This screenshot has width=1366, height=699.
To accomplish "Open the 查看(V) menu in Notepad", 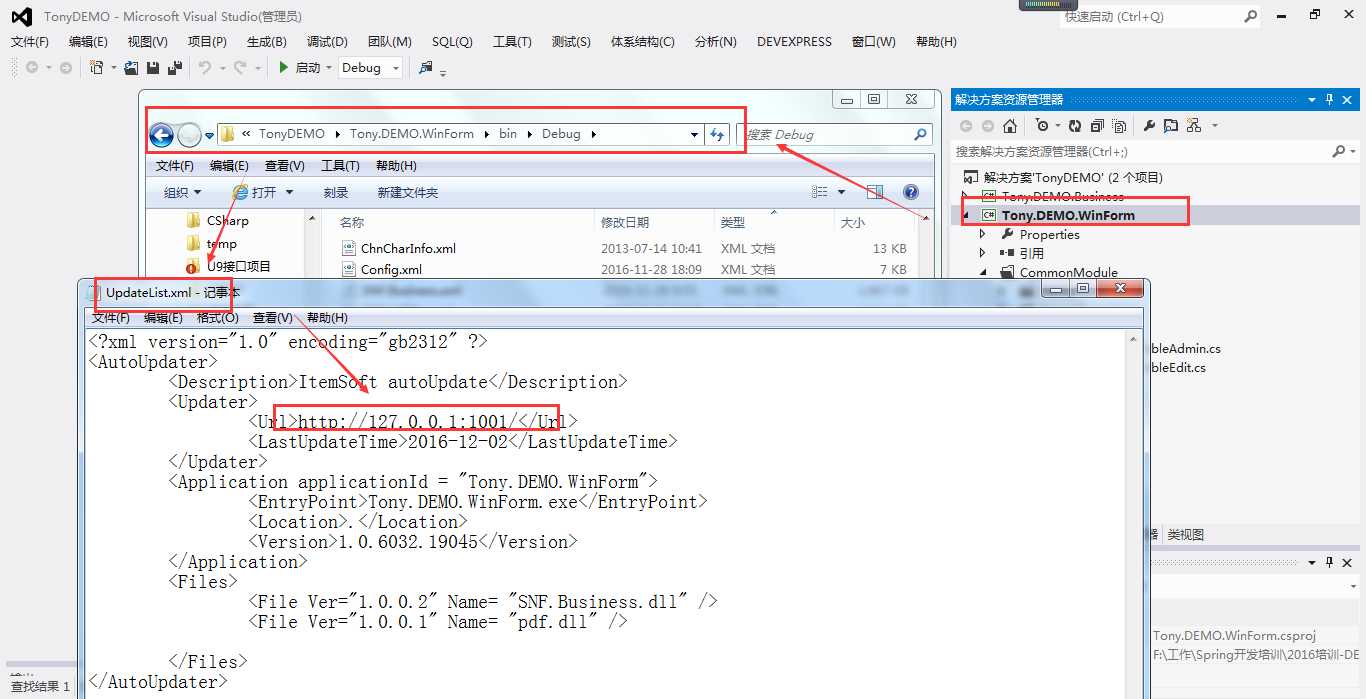I will 272,317.
